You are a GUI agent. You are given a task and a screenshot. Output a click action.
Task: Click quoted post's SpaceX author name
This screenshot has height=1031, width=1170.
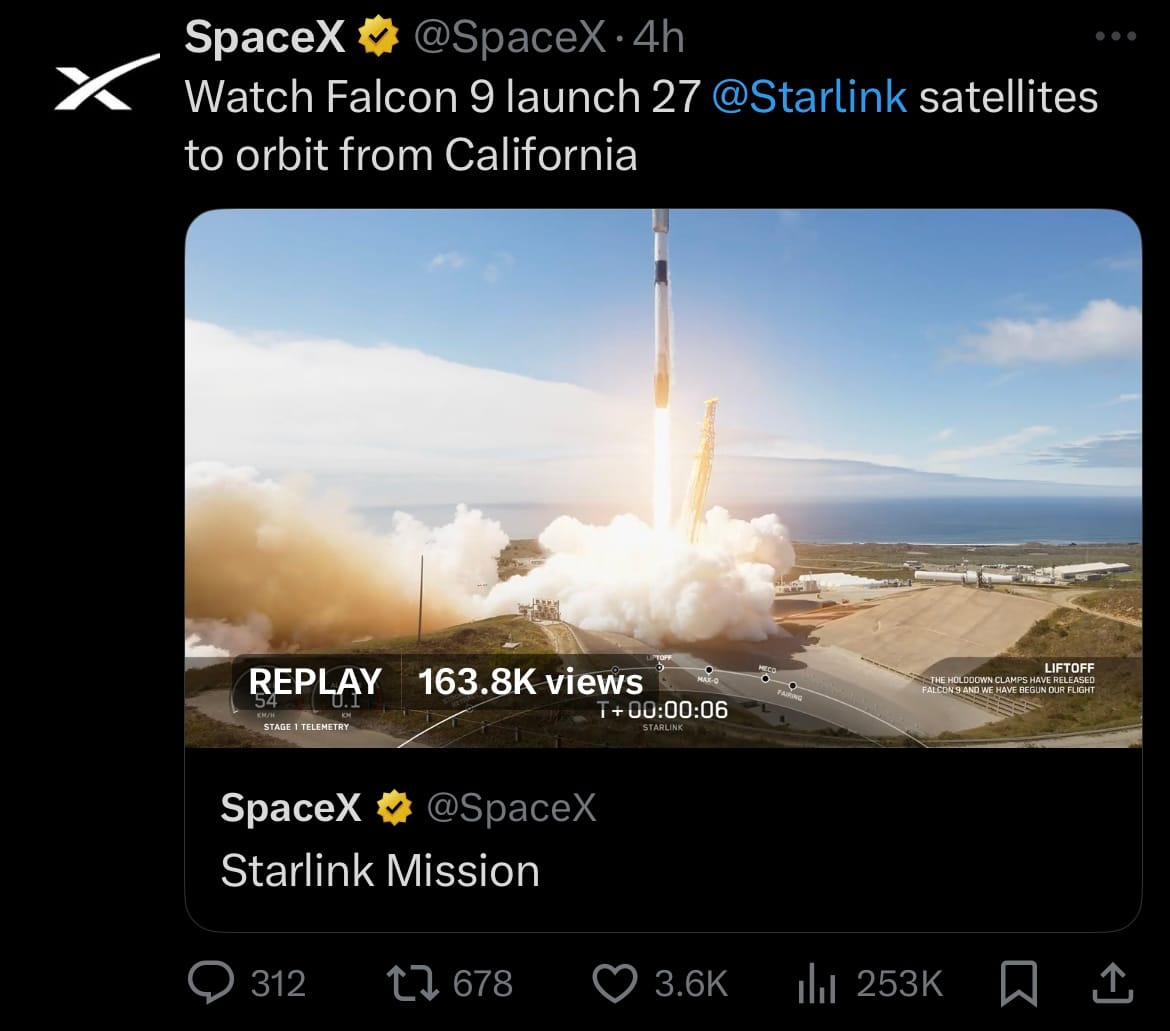[291, 807]
